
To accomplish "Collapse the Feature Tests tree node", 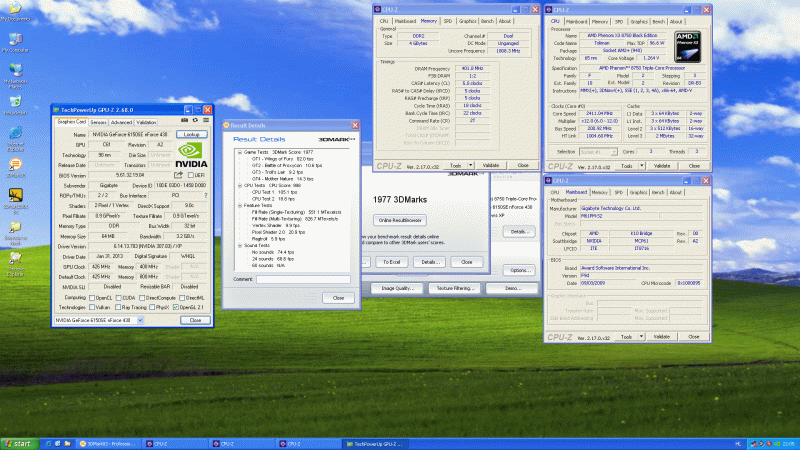I will coord(240,205).
